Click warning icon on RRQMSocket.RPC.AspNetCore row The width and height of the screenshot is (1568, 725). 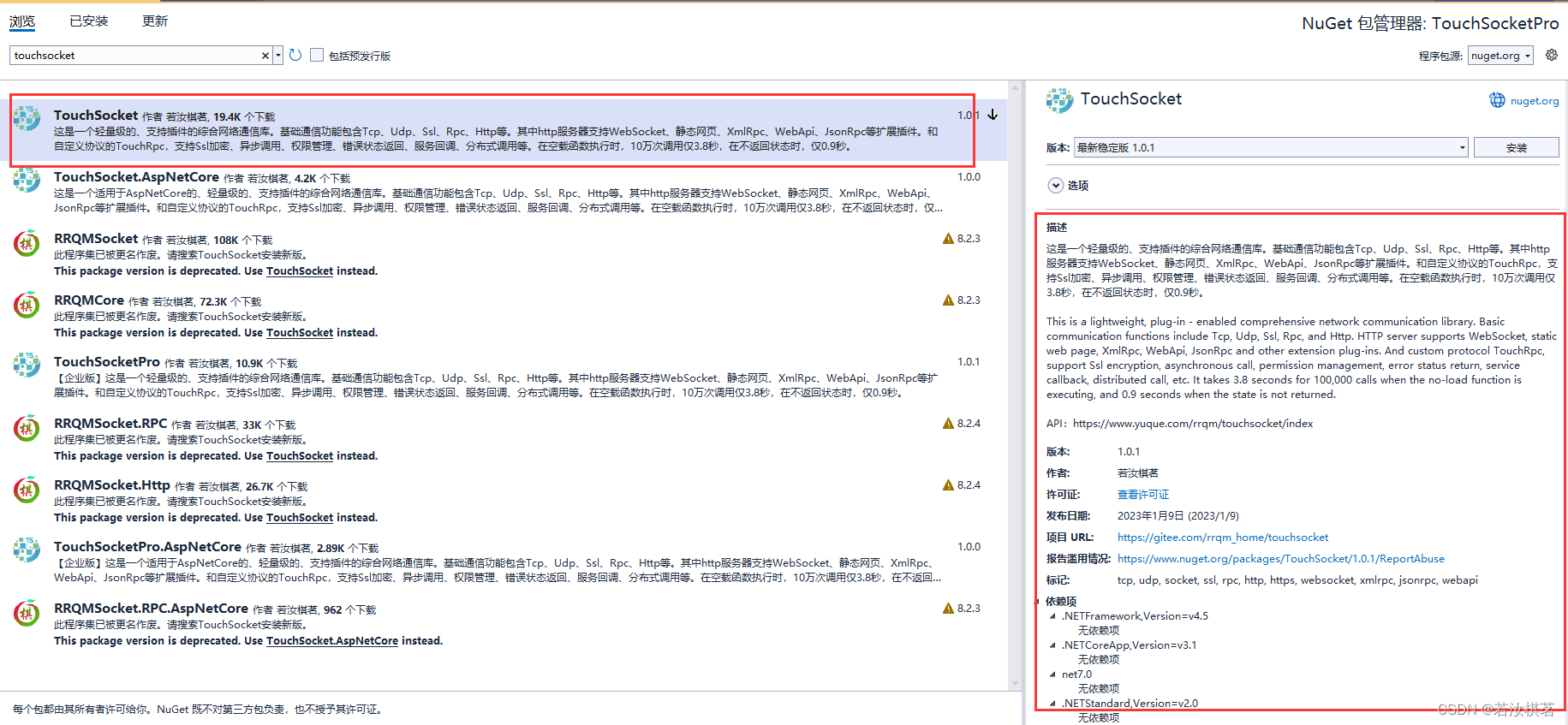(948, 609)
